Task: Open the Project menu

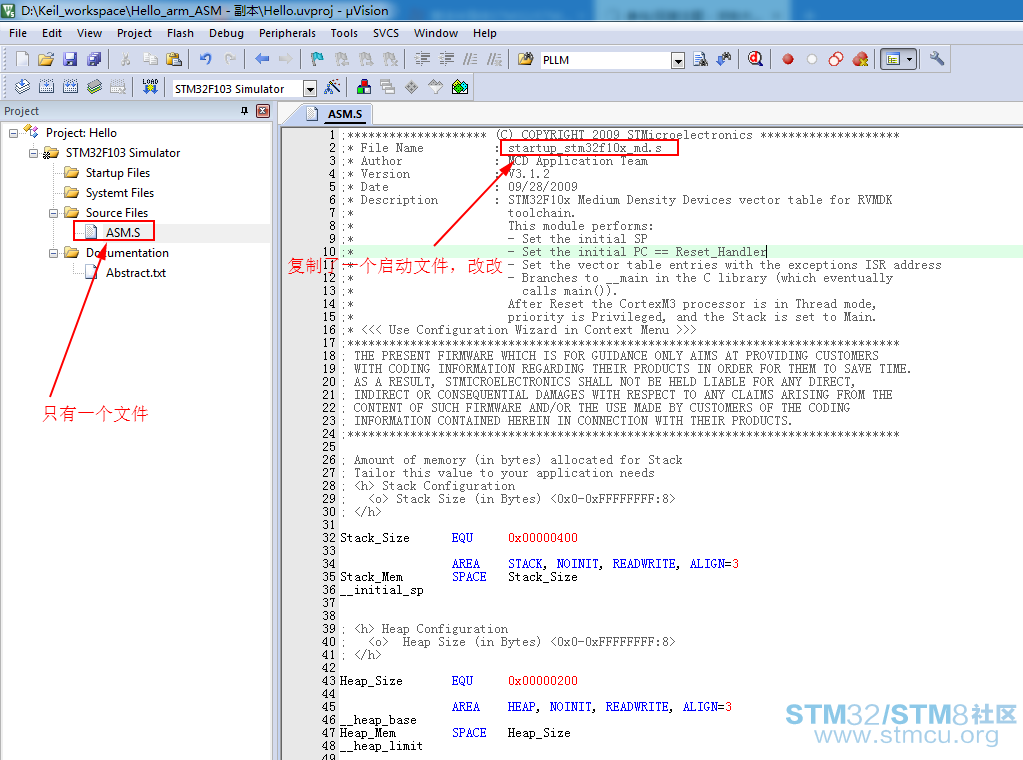Action: 134,33
